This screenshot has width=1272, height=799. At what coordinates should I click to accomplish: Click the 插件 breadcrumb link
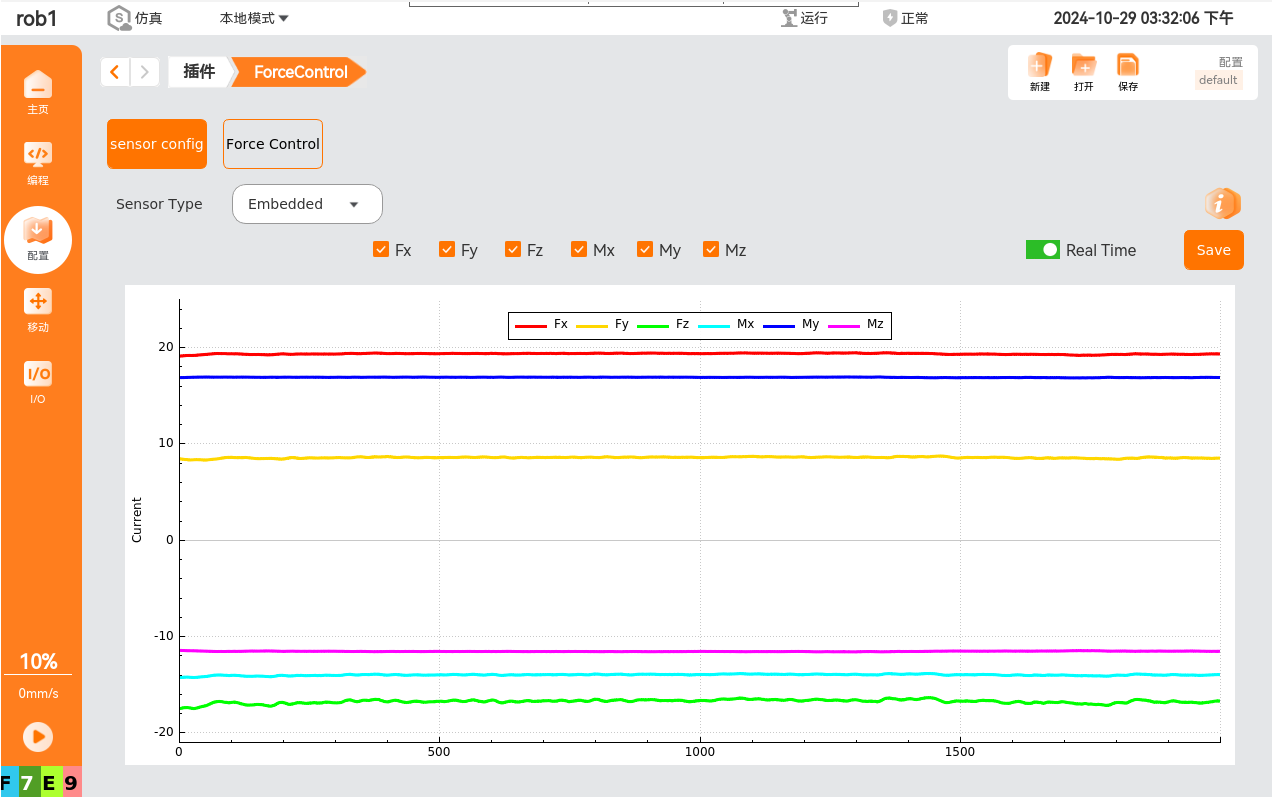[199, 72]
